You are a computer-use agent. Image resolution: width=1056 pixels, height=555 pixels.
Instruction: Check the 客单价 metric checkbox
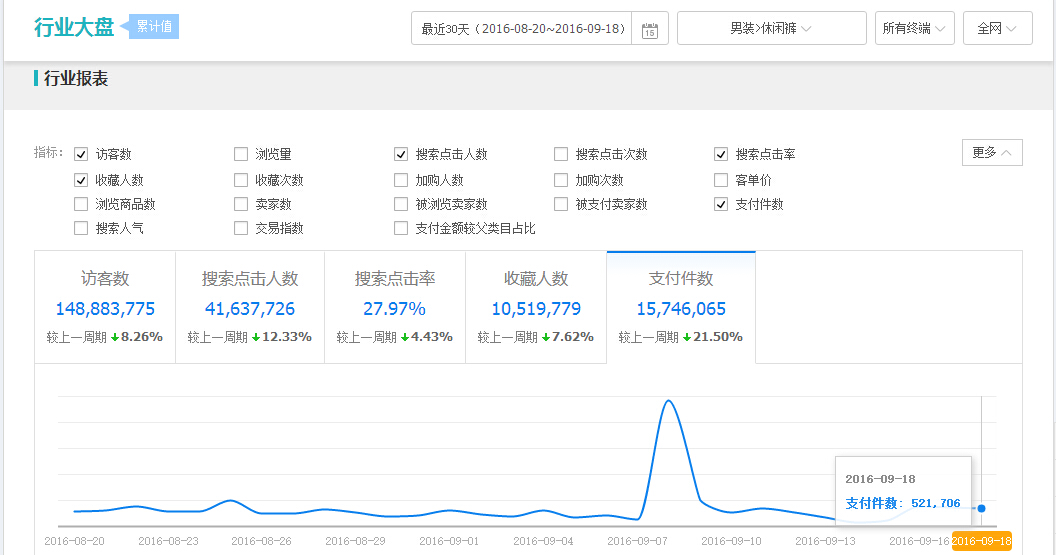(x=721, y=180)
